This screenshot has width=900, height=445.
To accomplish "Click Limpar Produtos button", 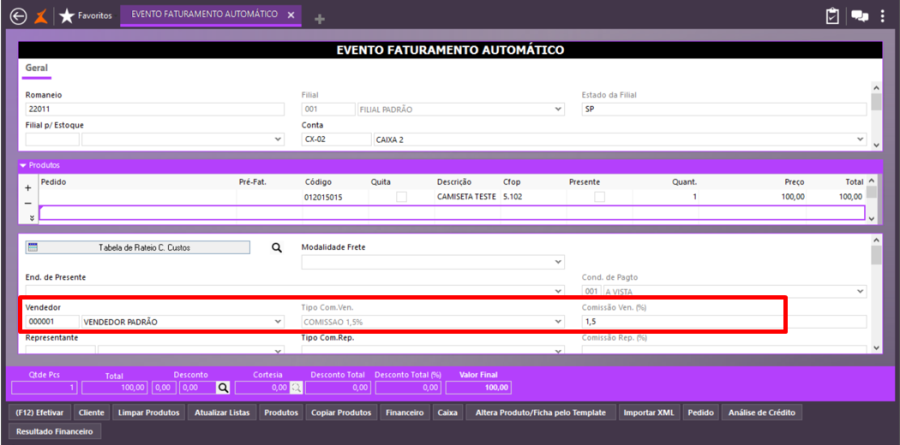I will (149, 413).
